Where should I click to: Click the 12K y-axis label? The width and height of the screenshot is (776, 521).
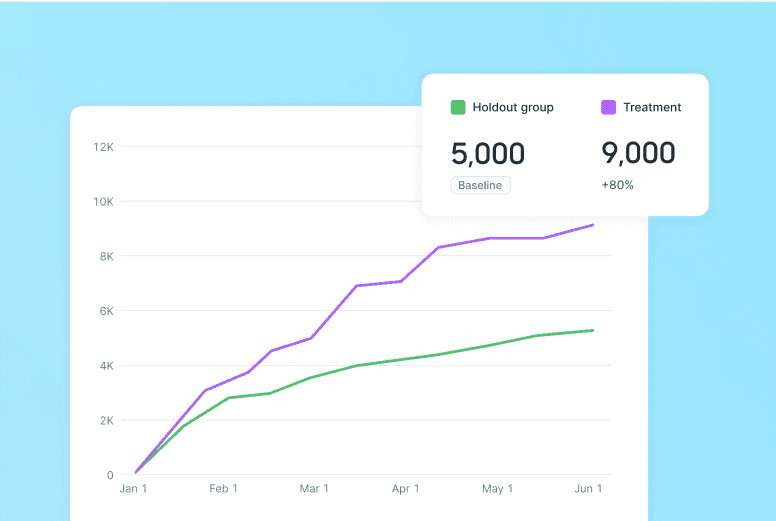[x=104, y=147]
